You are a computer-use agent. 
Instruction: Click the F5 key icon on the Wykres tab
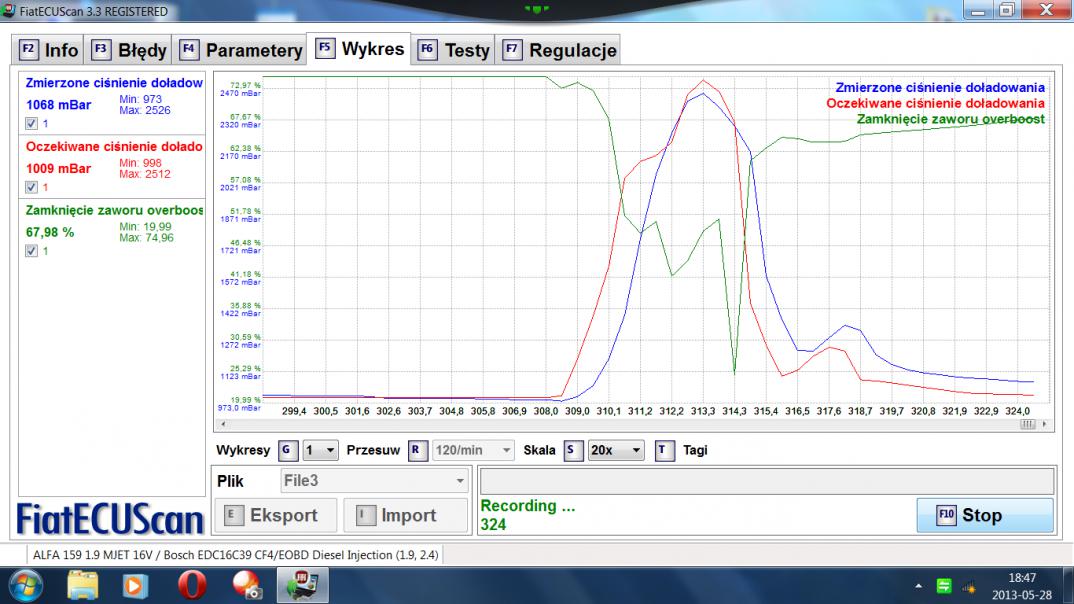coord(325,48)
